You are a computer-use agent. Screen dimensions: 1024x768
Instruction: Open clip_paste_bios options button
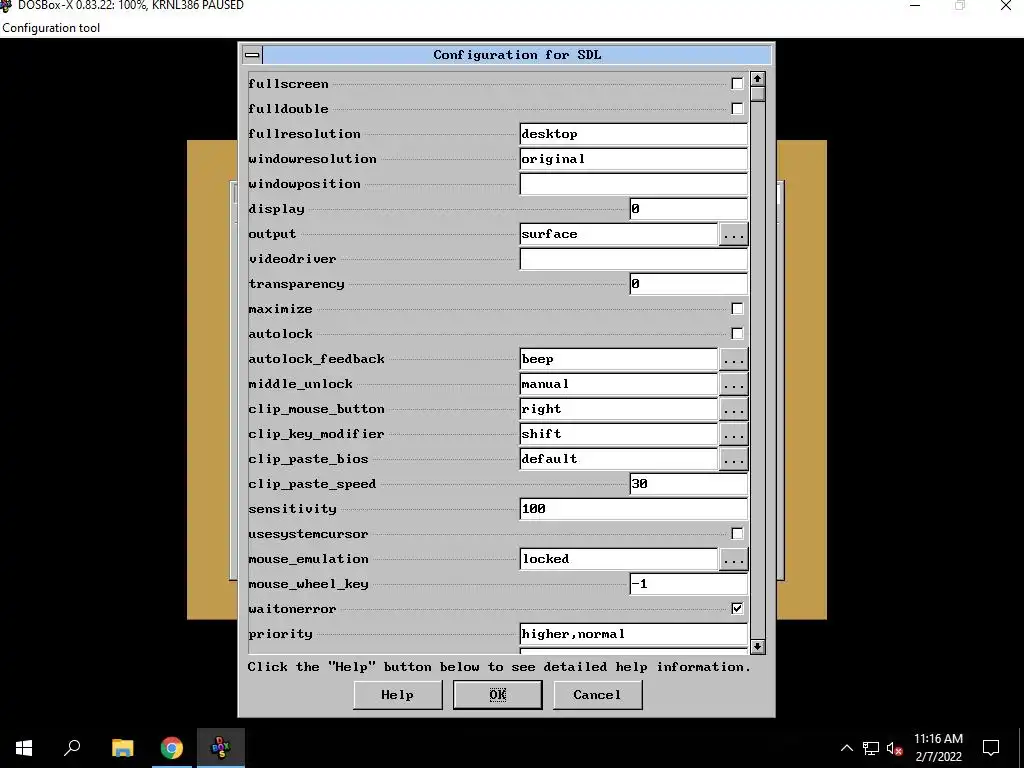pyautogui.click(x=733, y=458)
